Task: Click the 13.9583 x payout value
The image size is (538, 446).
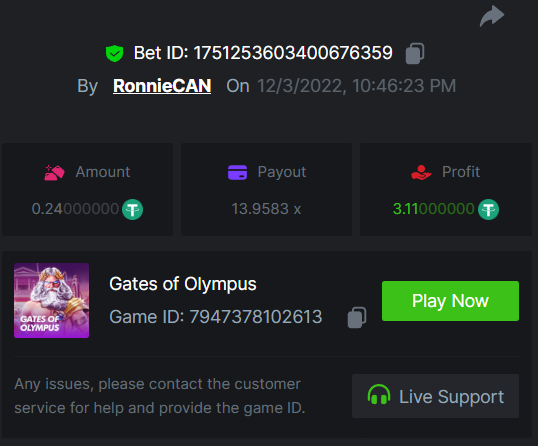Action: [x=266, y=209]
